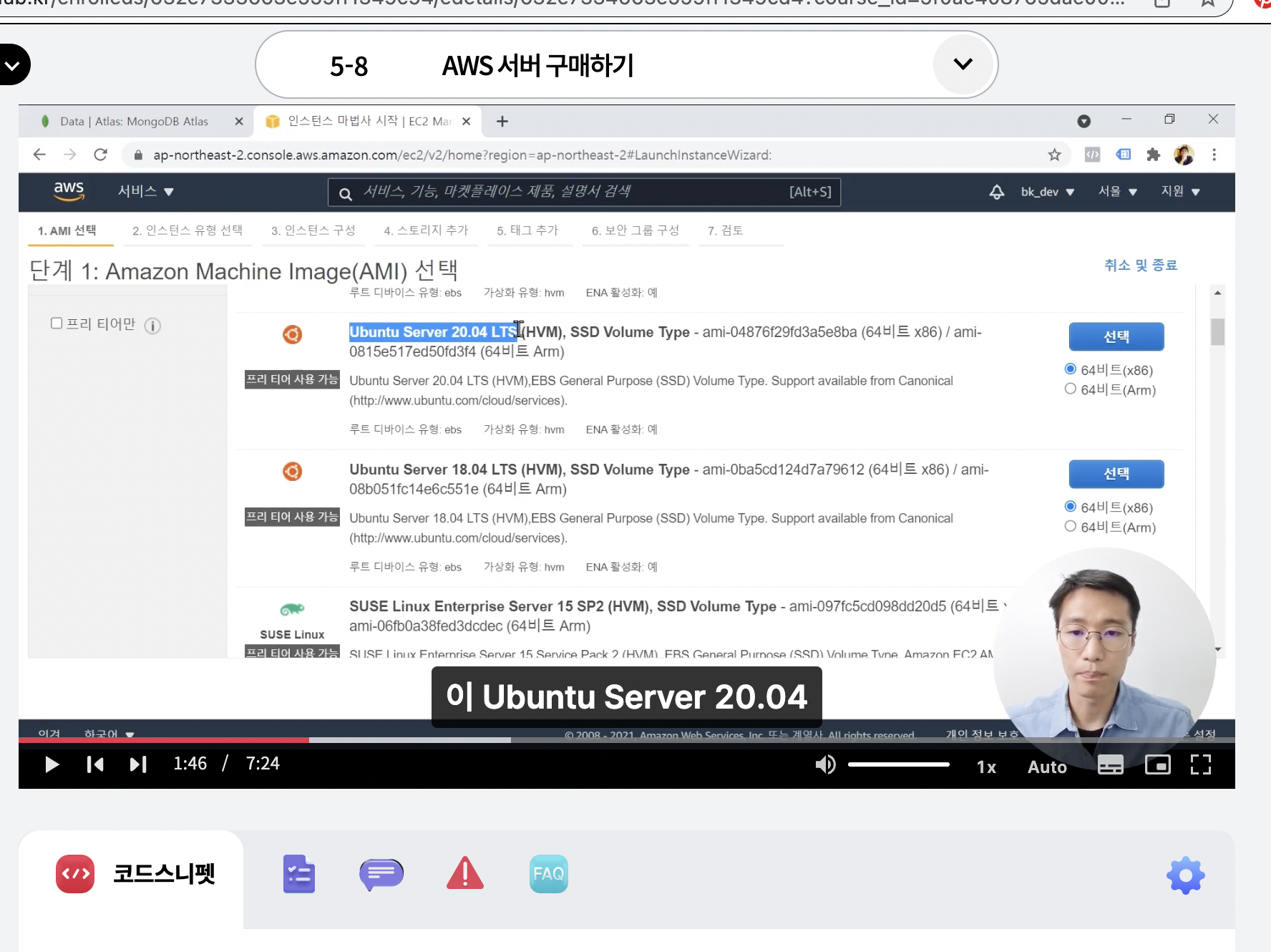Open the black sidebar chevron toggle
1271x952 pixels.
coord(12,64)
